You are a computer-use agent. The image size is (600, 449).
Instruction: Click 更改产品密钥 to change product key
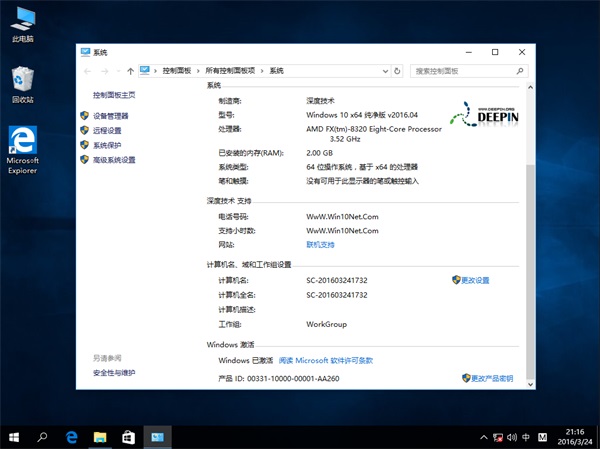[x=491, y=379]
